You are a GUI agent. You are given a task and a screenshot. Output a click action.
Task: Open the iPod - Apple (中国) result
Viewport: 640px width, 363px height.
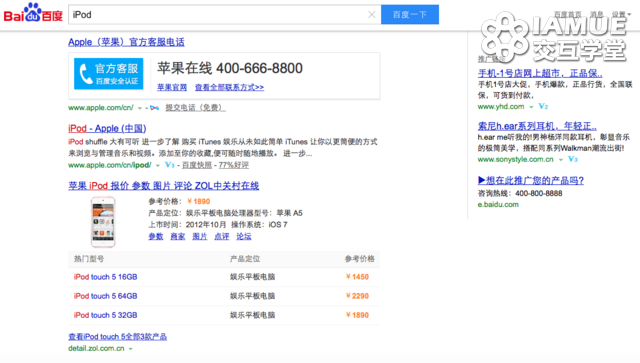(x=107, y=128)
